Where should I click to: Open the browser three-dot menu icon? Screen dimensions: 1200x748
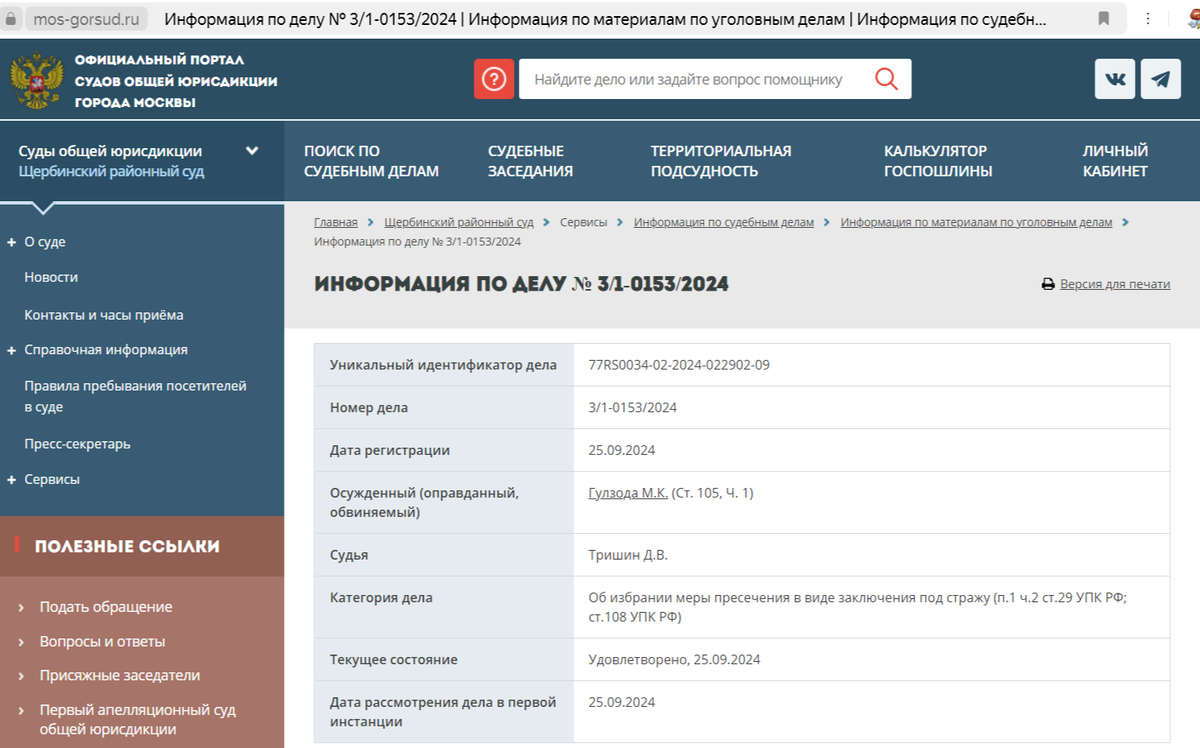click(x=1146, y=17)
